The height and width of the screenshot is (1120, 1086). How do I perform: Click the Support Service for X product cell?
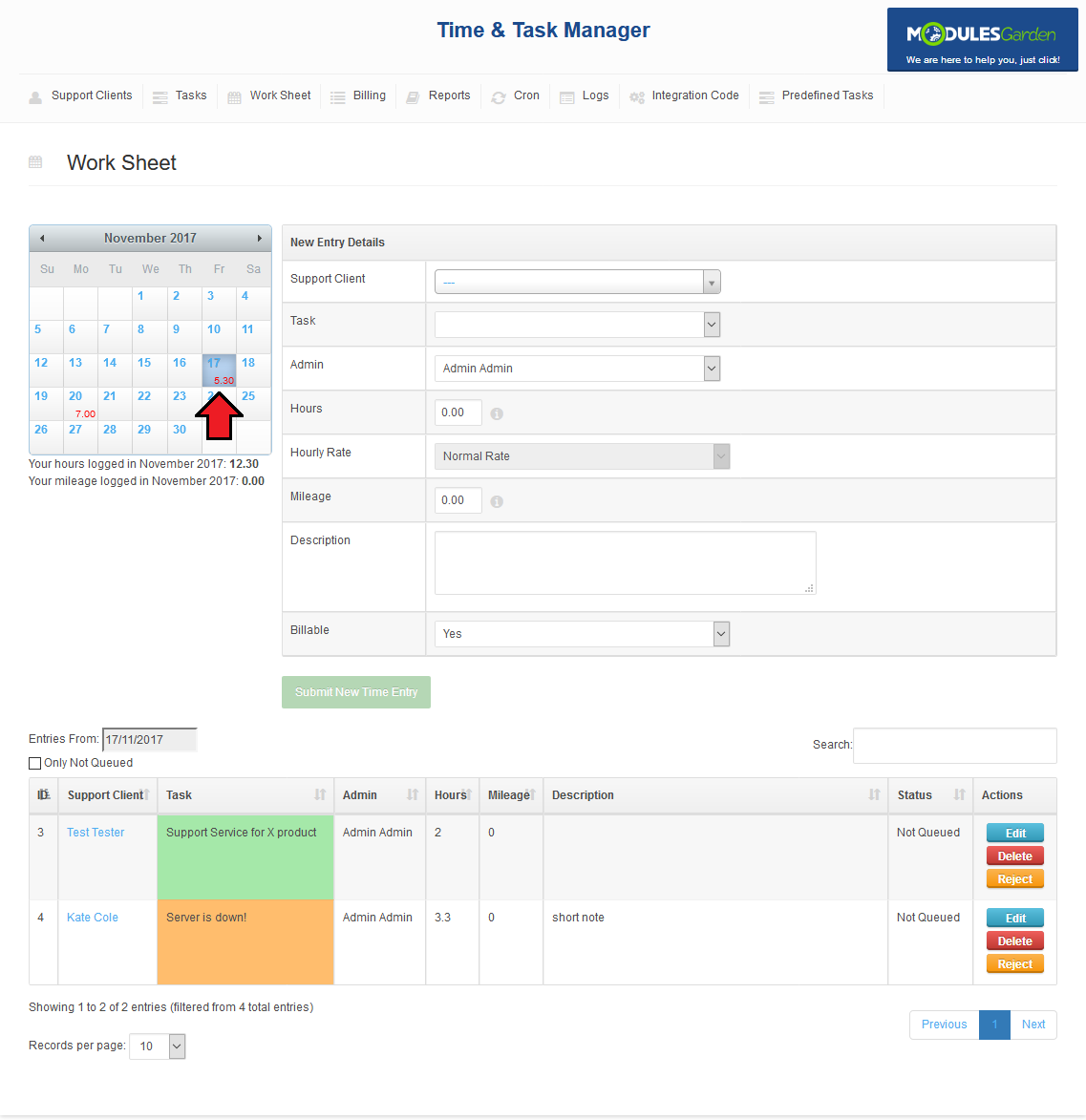pos(245,857)
